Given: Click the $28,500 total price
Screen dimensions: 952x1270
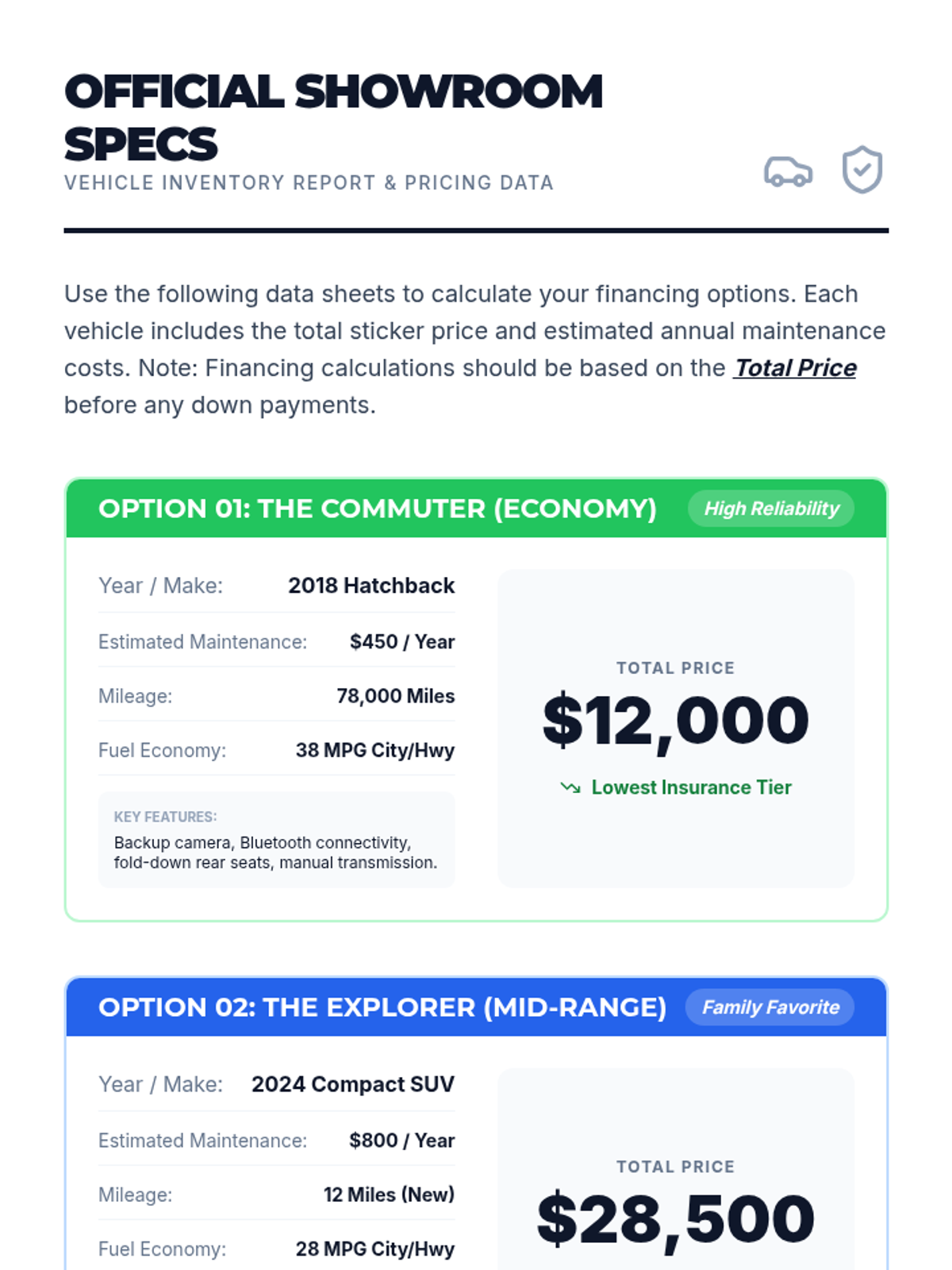Looking at the screenshot, I should [675, 1218].
